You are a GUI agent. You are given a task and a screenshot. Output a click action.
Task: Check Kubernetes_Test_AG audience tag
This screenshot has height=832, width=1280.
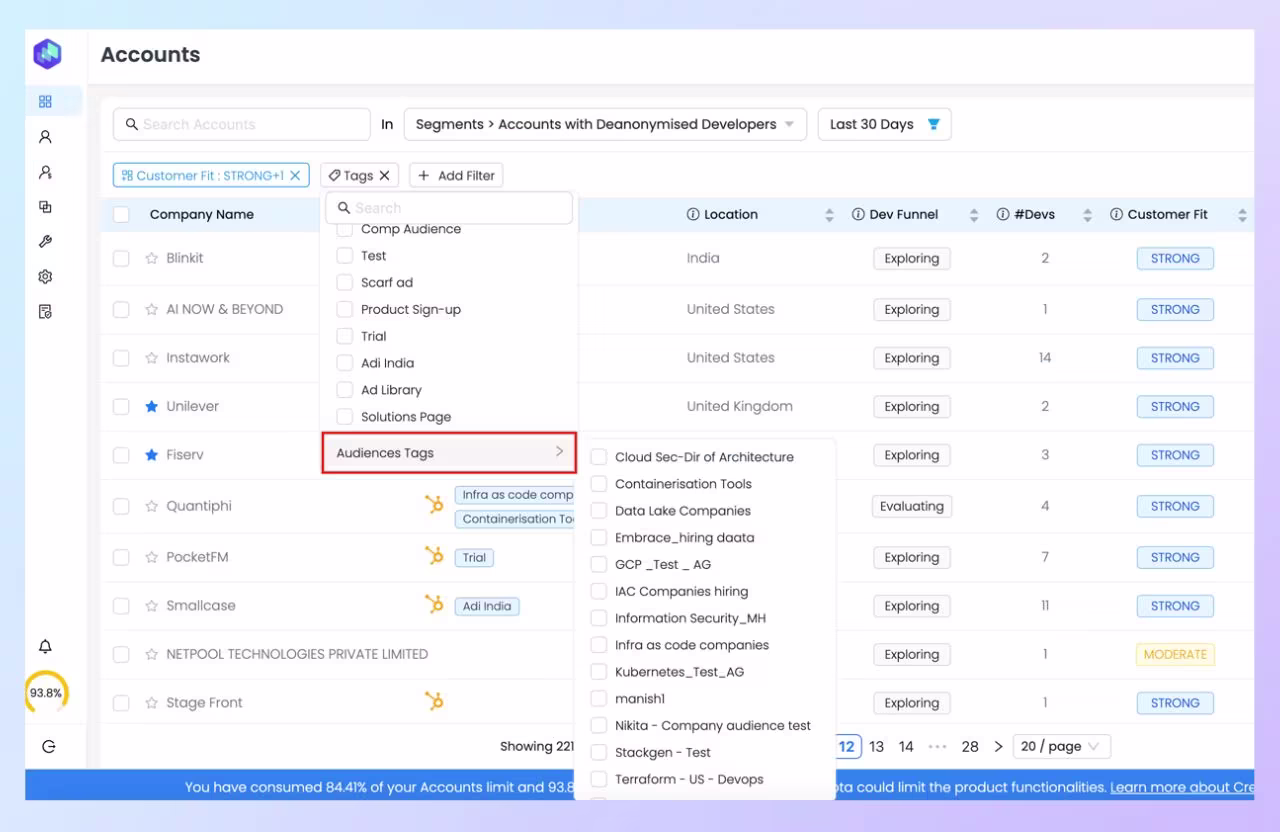(x=599, y=672)
